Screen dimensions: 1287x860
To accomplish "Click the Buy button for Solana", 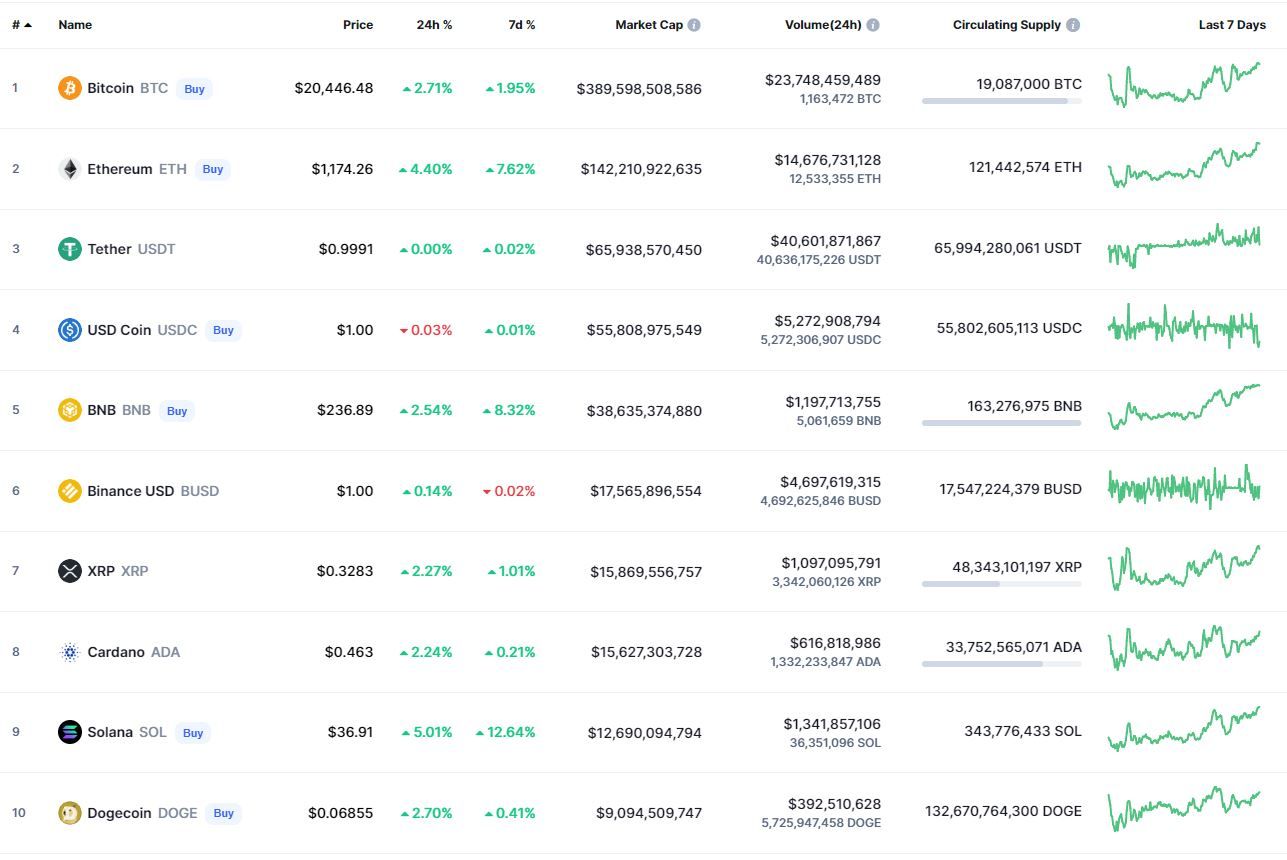I will pos(193,733).
